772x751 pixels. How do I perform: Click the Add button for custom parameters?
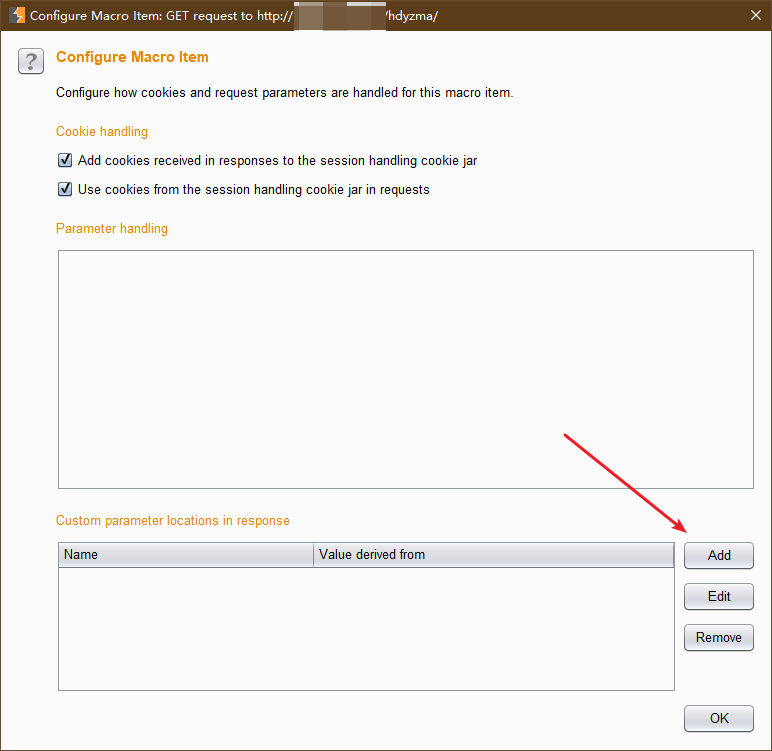click(x=718, y=555)
